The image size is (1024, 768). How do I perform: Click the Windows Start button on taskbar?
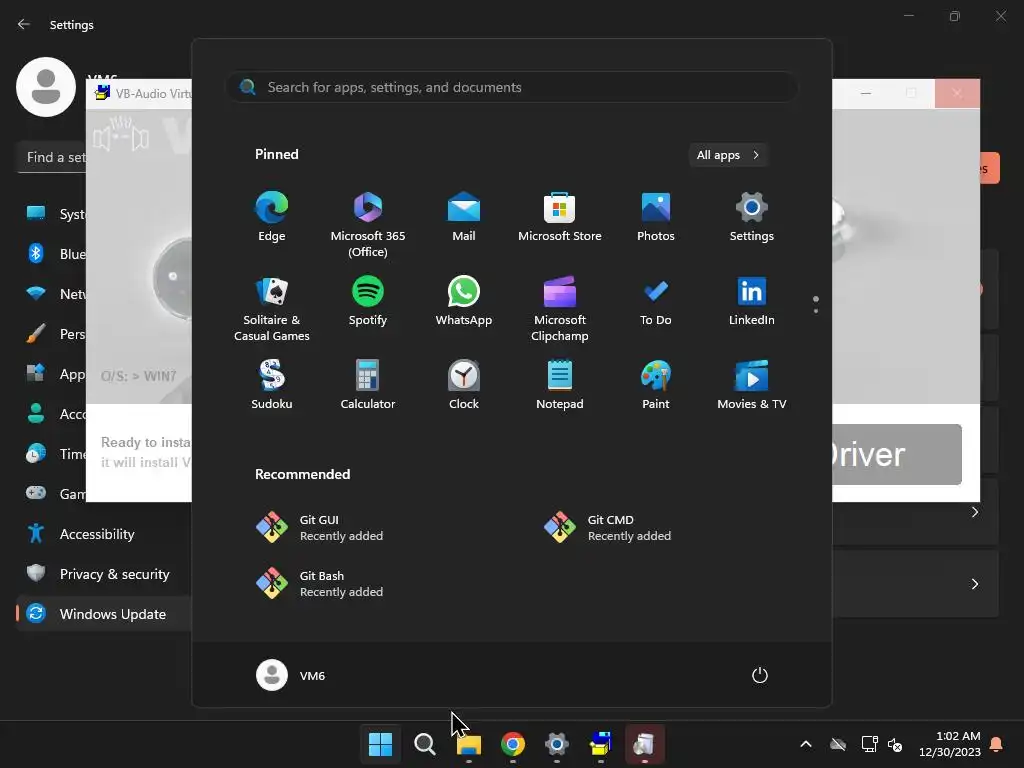381,744
